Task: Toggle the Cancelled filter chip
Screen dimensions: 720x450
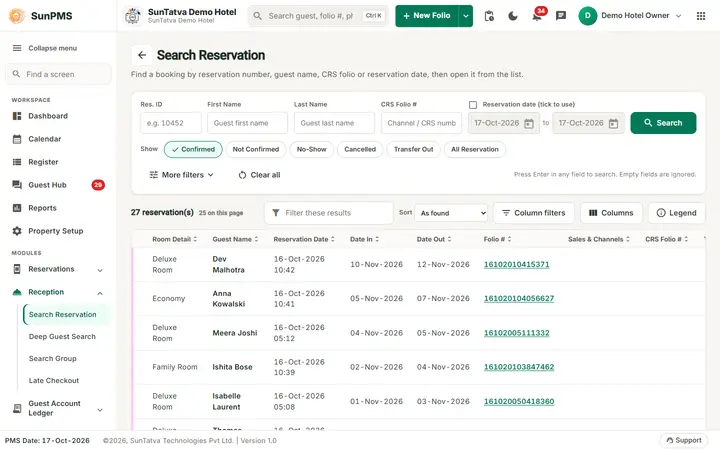Action: tap(360, 149)
